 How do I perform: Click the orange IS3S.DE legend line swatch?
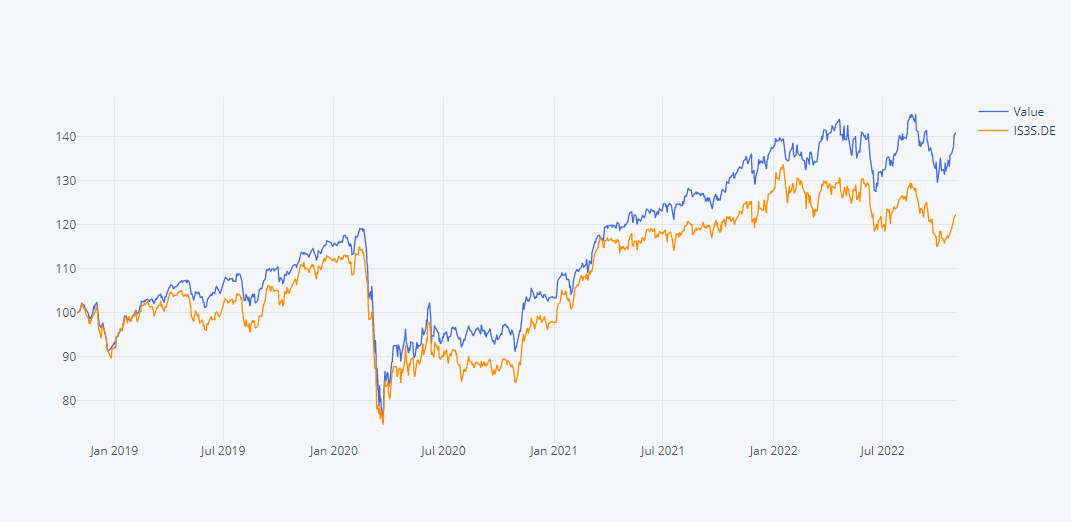[993, 131]
